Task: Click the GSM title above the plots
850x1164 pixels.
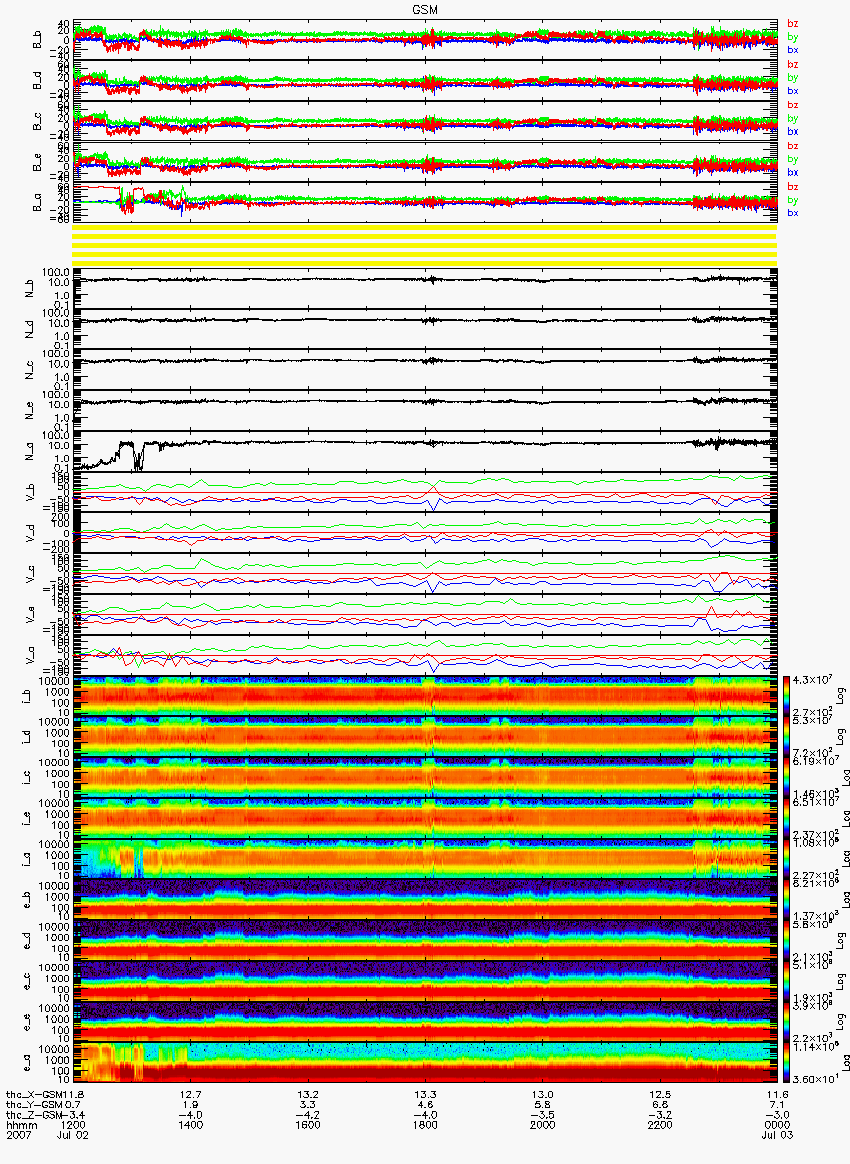Action: click(425, 10)
